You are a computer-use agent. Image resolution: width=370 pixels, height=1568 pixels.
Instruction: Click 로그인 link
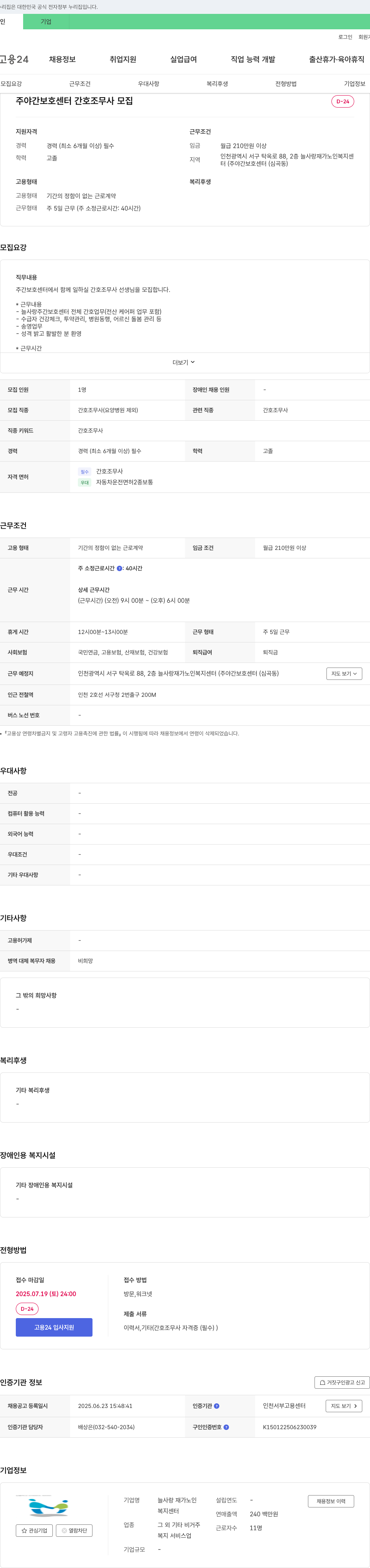345,37
